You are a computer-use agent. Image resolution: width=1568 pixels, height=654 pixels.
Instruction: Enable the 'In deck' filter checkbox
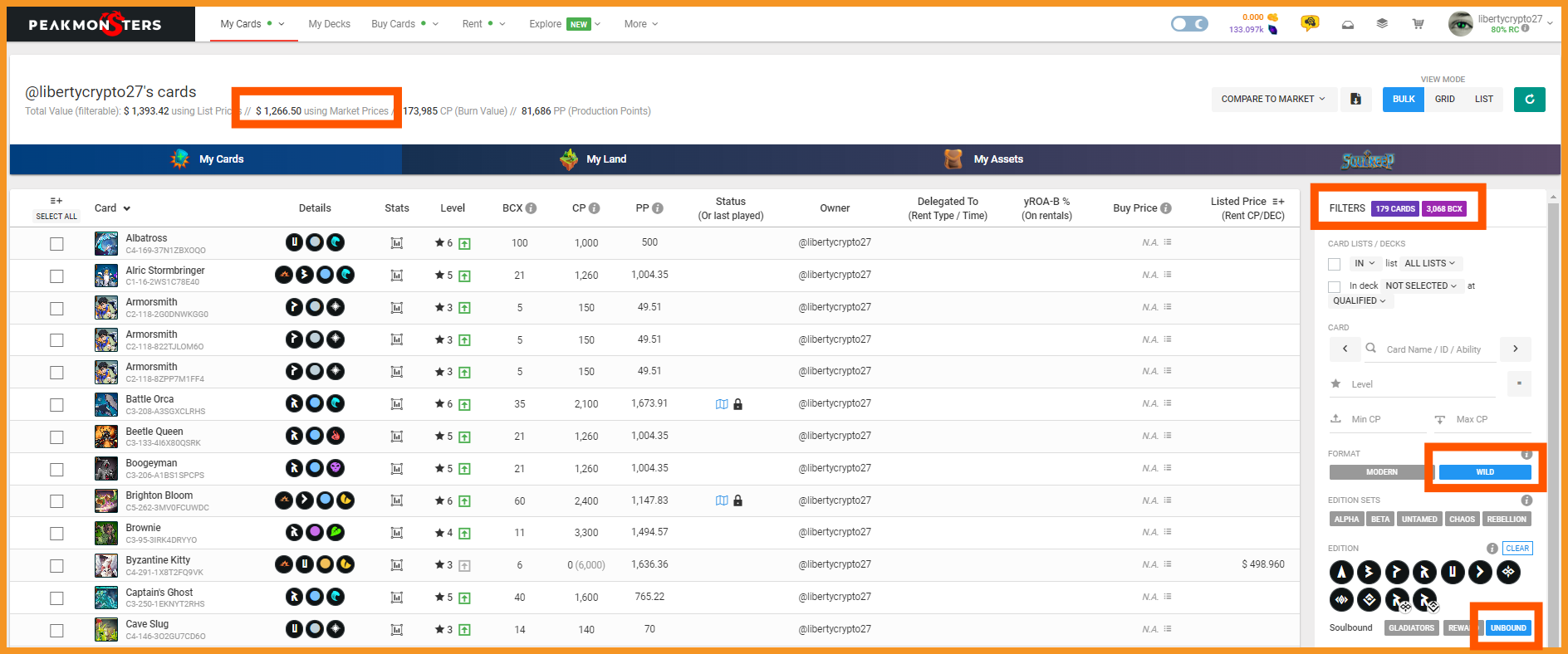click(x=1334, y=286)
